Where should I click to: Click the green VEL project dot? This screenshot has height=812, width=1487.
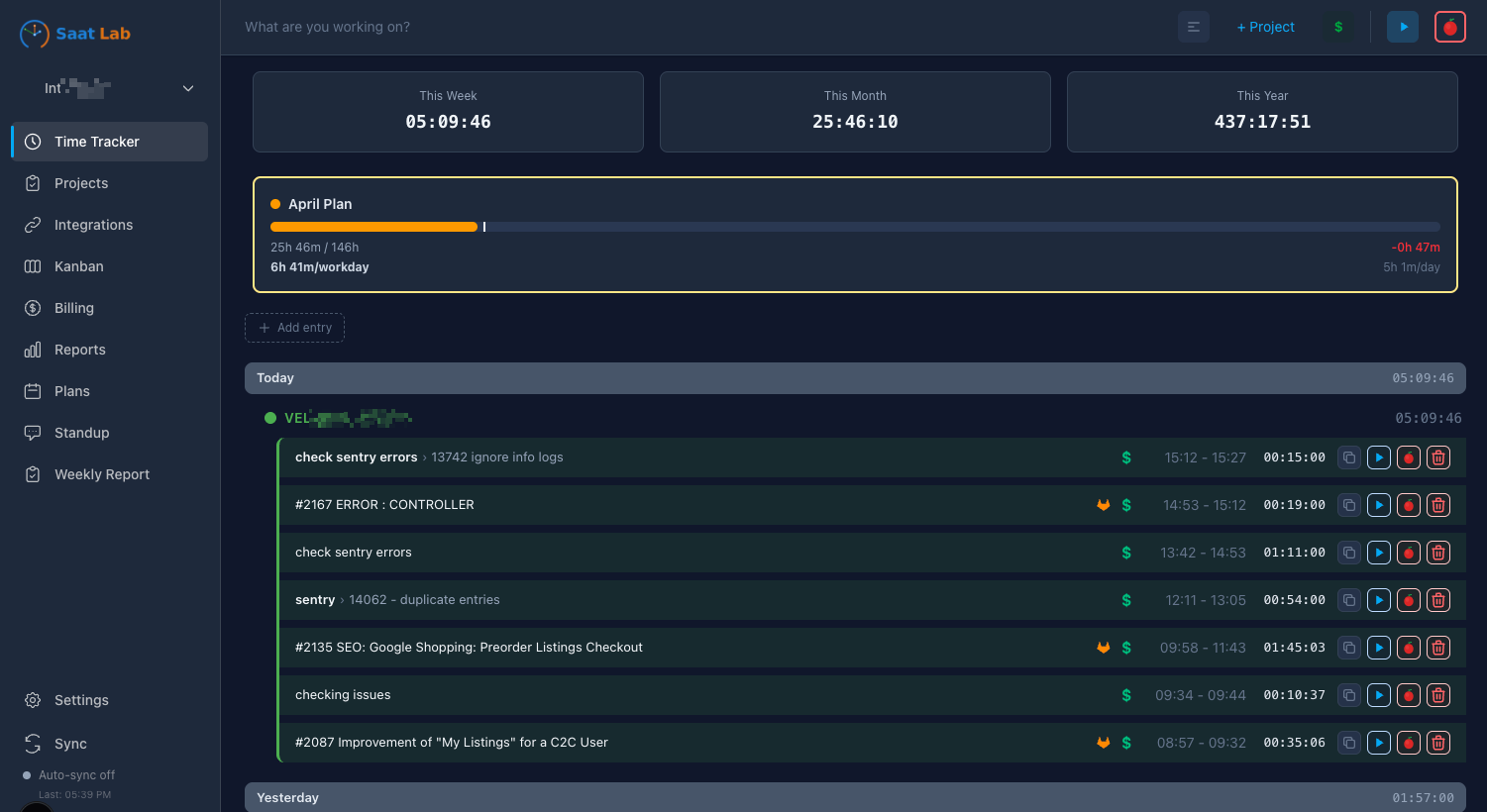click(x=270, y=418)
